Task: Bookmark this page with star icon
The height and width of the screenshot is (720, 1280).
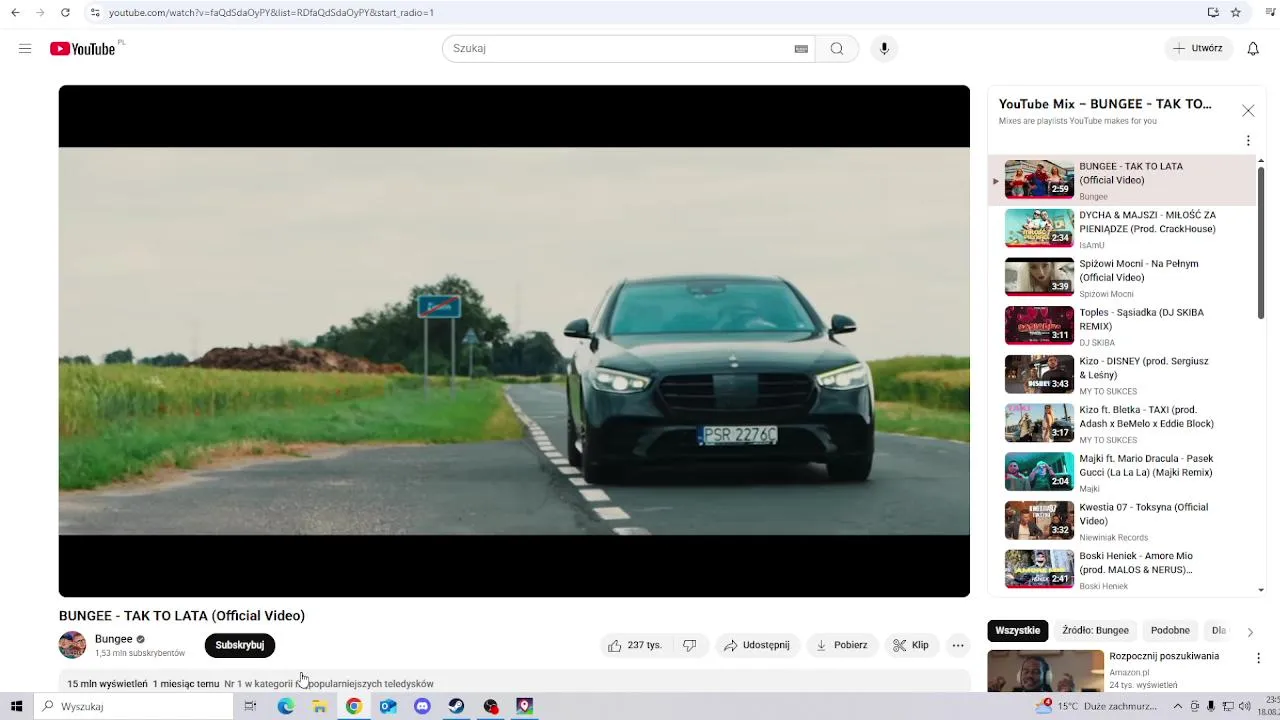Action: coord(1236,12)
